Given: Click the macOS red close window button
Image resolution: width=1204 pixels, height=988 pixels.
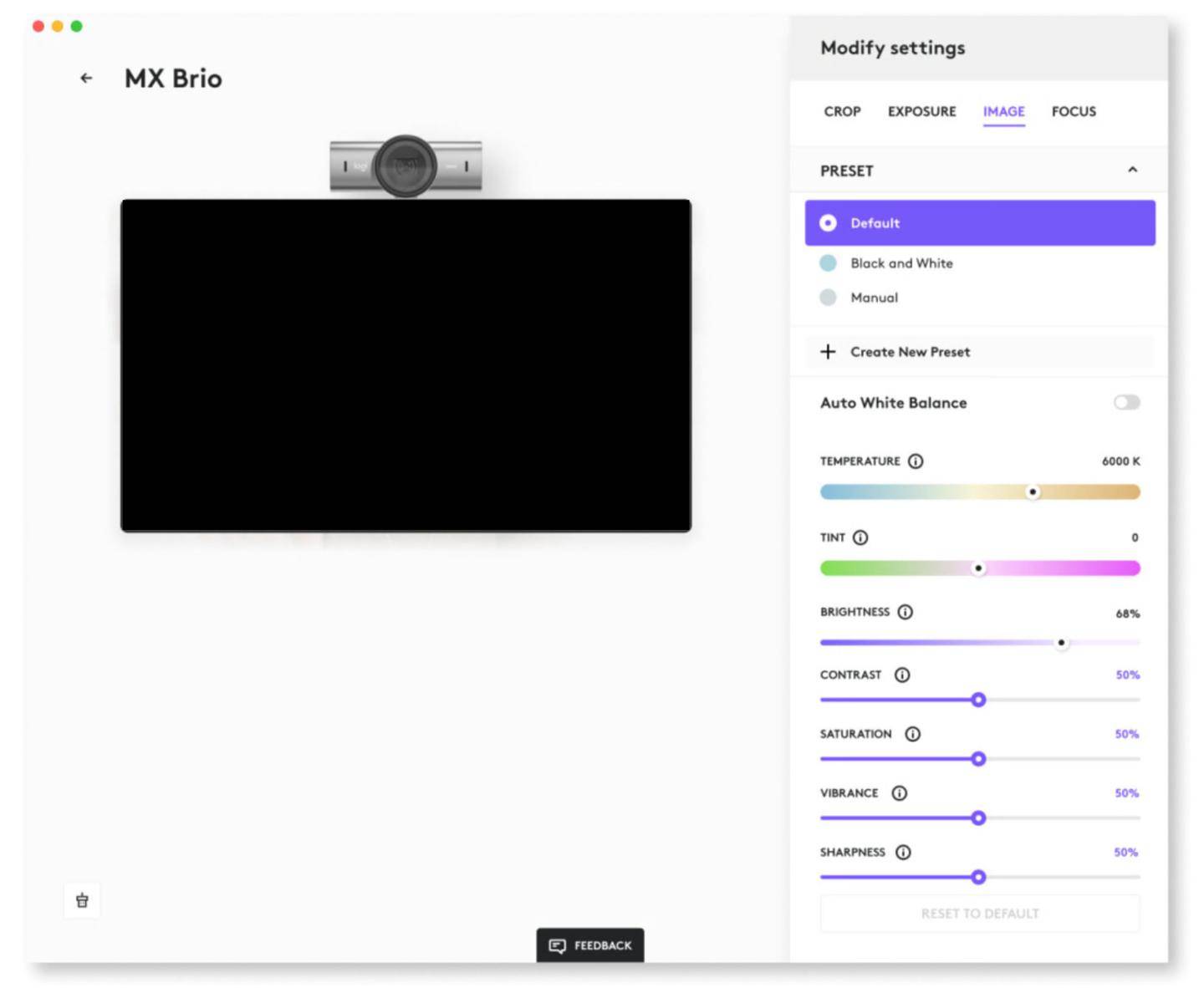Looking at the screenshot, I should click(38, 26).
